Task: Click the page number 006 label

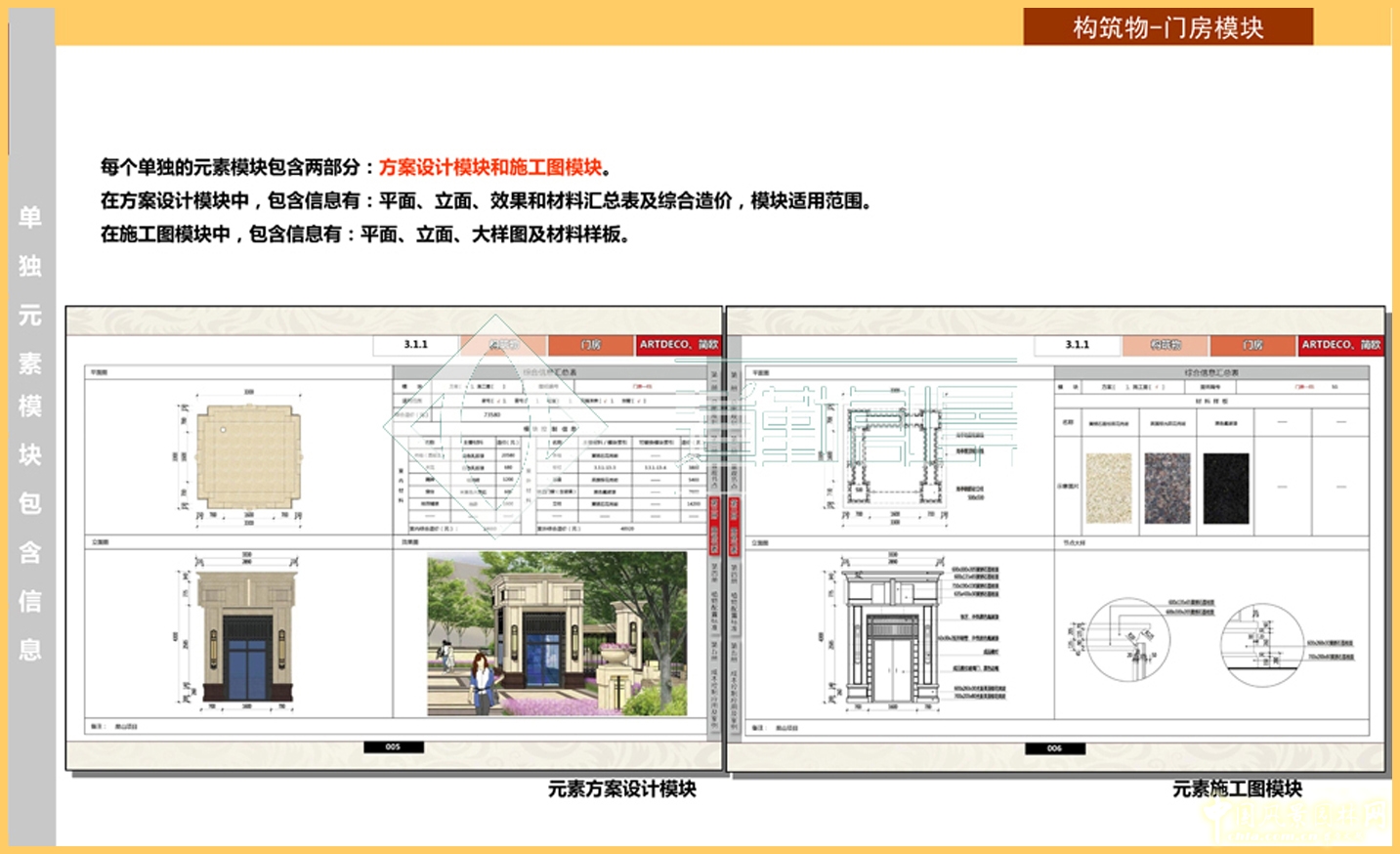Action: tap(1054, 748)
